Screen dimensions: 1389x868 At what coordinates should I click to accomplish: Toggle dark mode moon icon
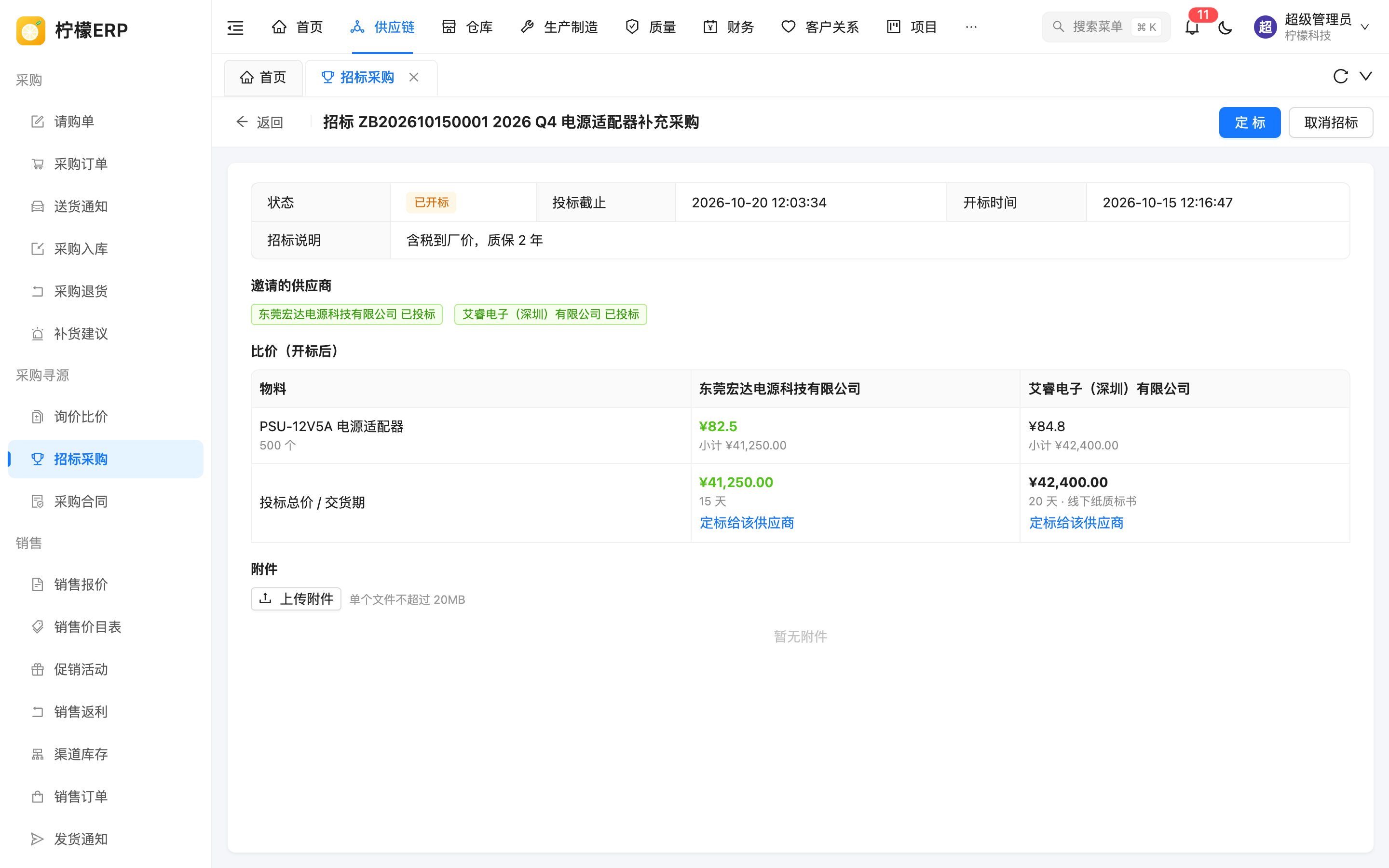click(1225, 27)
